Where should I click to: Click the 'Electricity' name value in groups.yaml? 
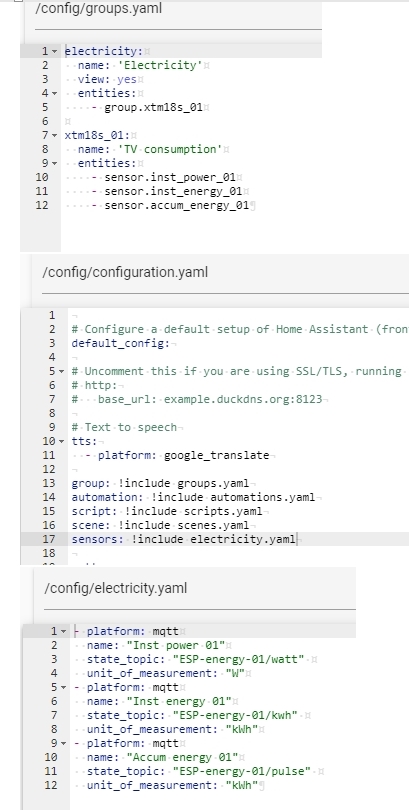coord(160,65)
